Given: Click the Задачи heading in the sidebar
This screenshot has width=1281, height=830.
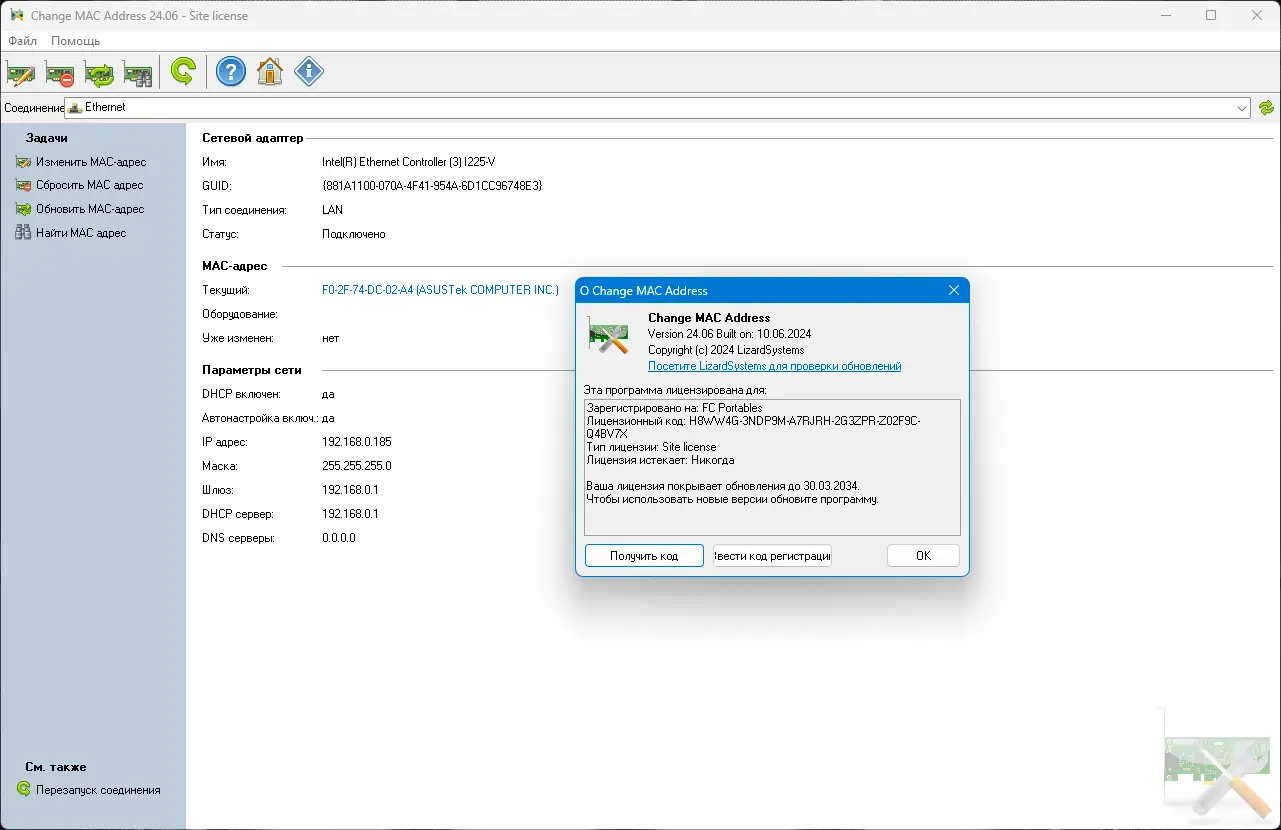Looking at the screenshot, I should pos(46,138).
